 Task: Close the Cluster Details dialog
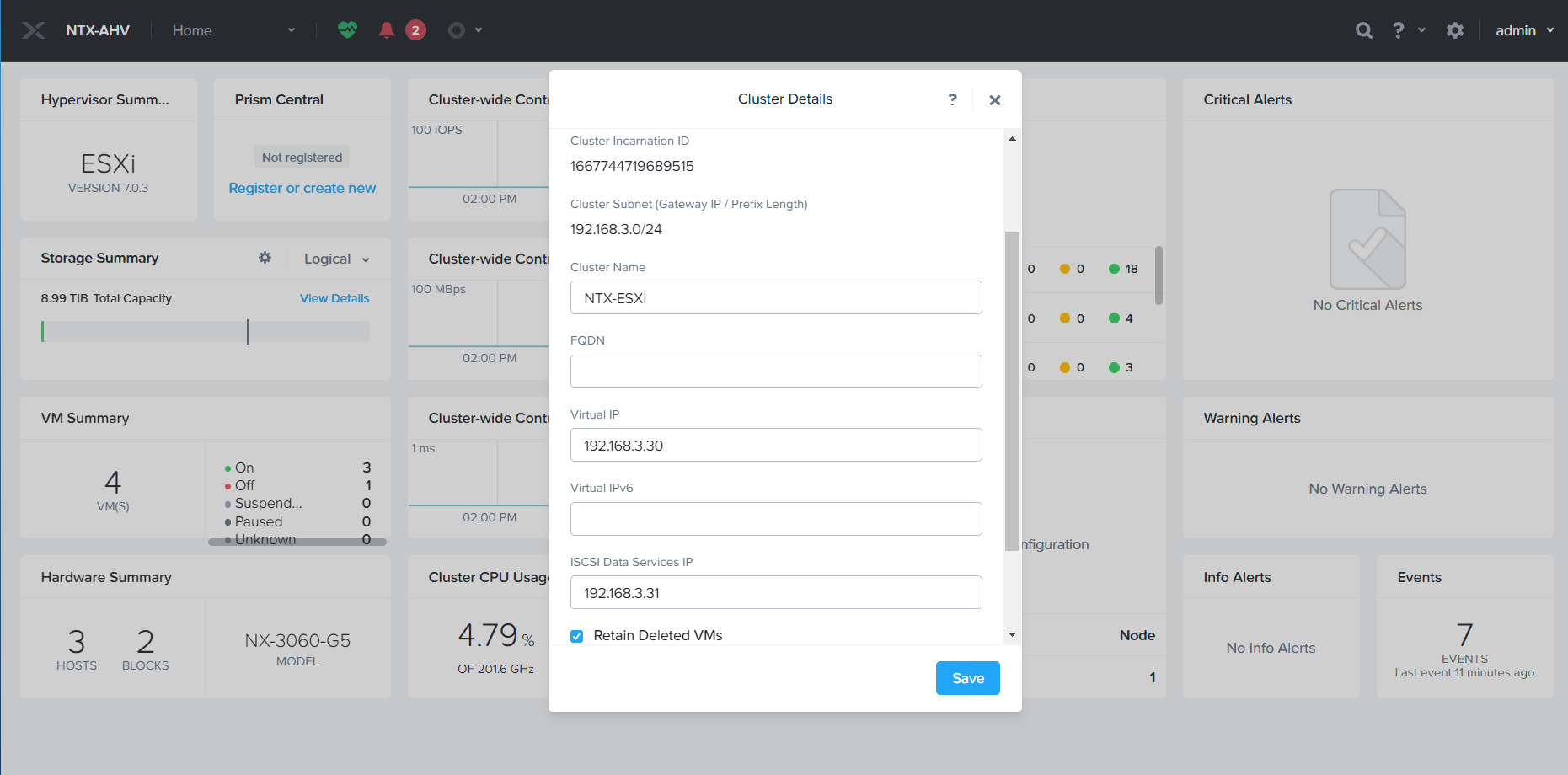pos(995,100)
